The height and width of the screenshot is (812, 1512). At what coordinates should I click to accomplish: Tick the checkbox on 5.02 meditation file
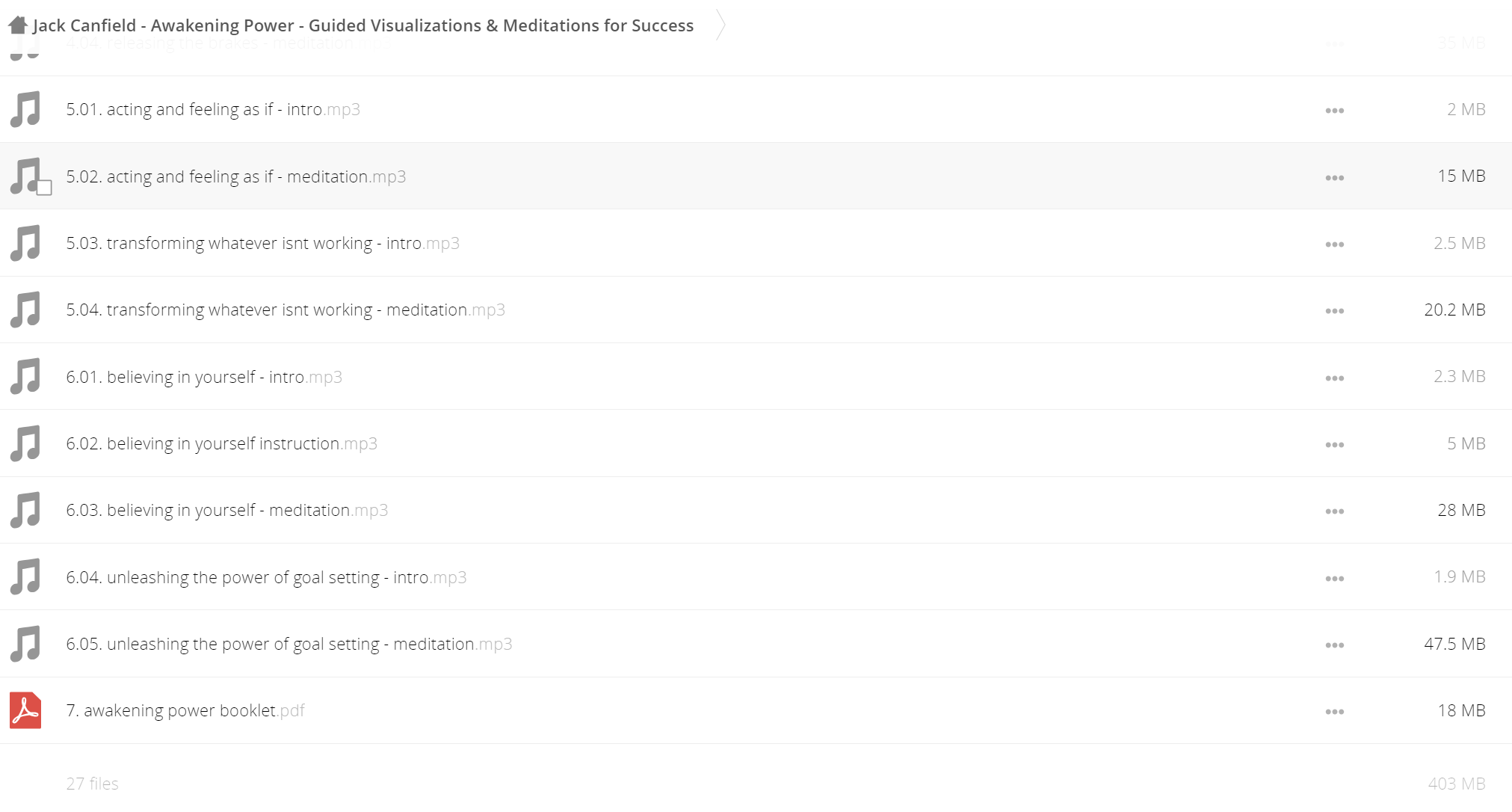44,188
